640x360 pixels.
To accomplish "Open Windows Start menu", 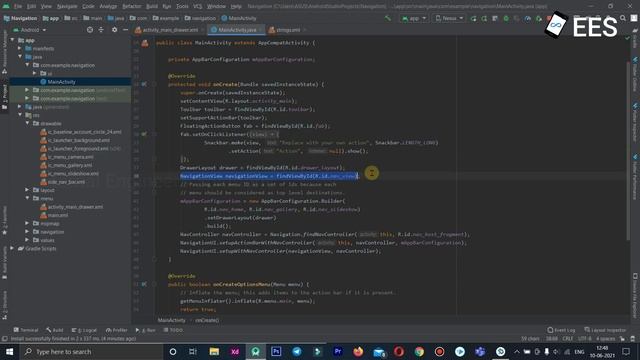I will click(9, 351).
